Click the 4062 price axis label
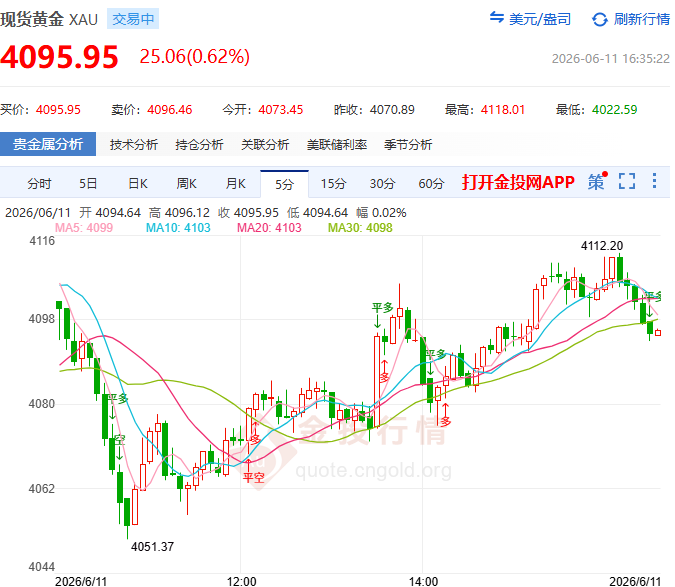 point(42,488)
